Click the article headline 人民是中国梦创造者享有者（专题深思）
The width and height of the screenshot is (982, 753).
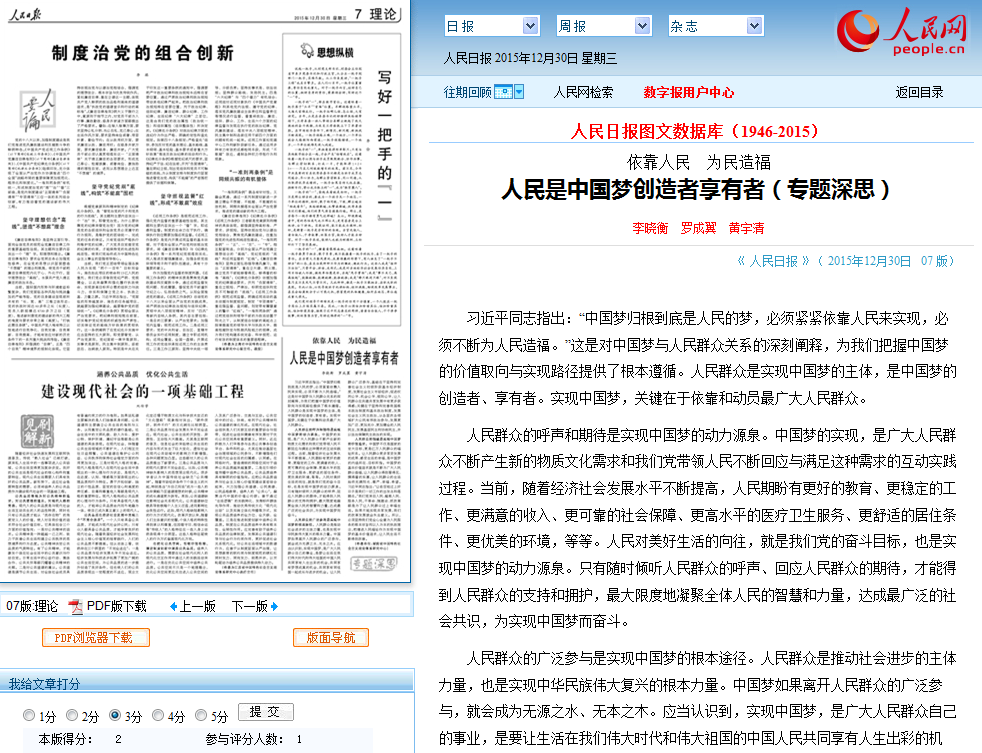(x=696, y=189)
